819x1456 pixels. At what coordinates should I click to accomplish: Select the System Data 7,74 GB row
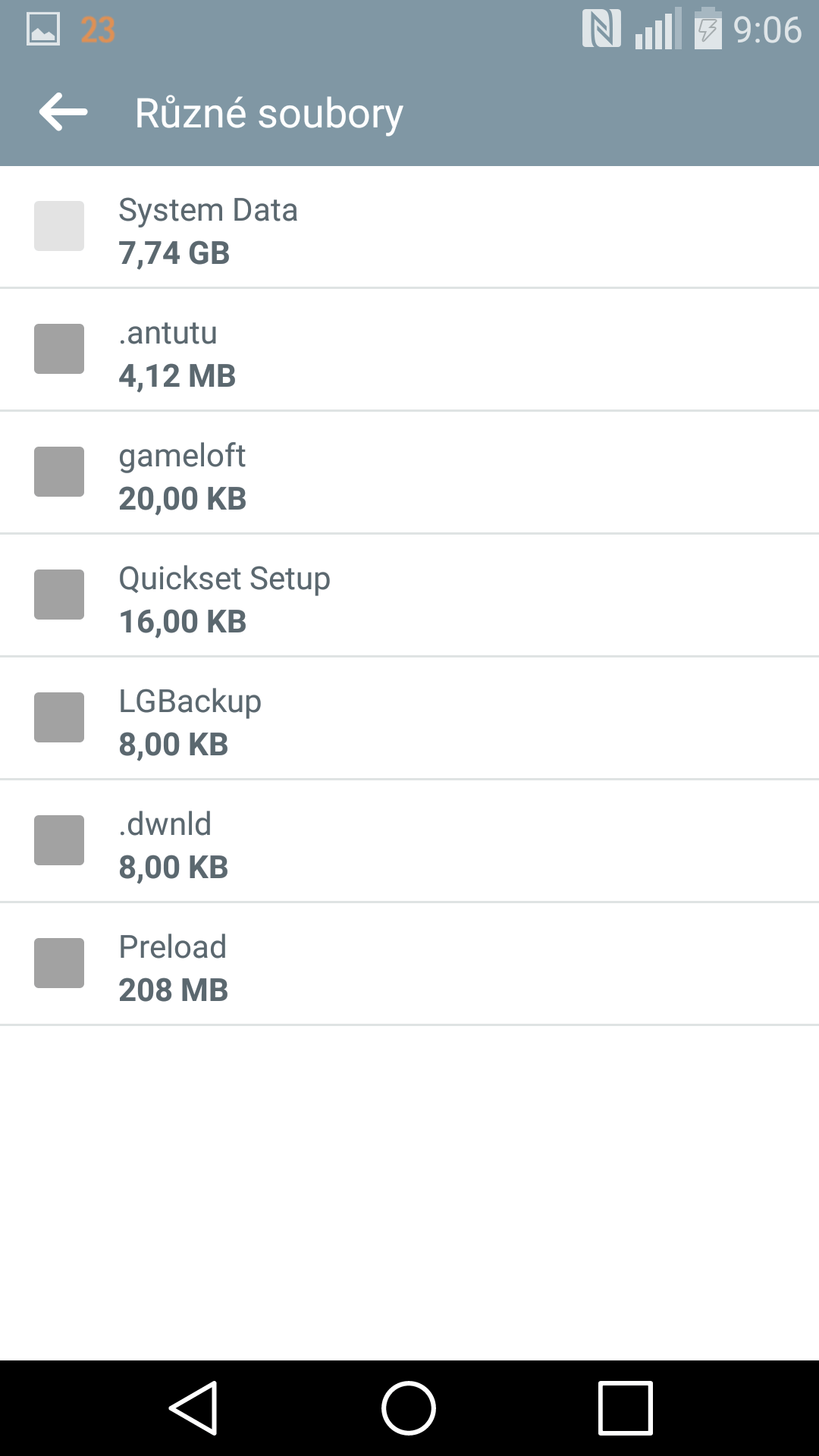click(409, 227)
